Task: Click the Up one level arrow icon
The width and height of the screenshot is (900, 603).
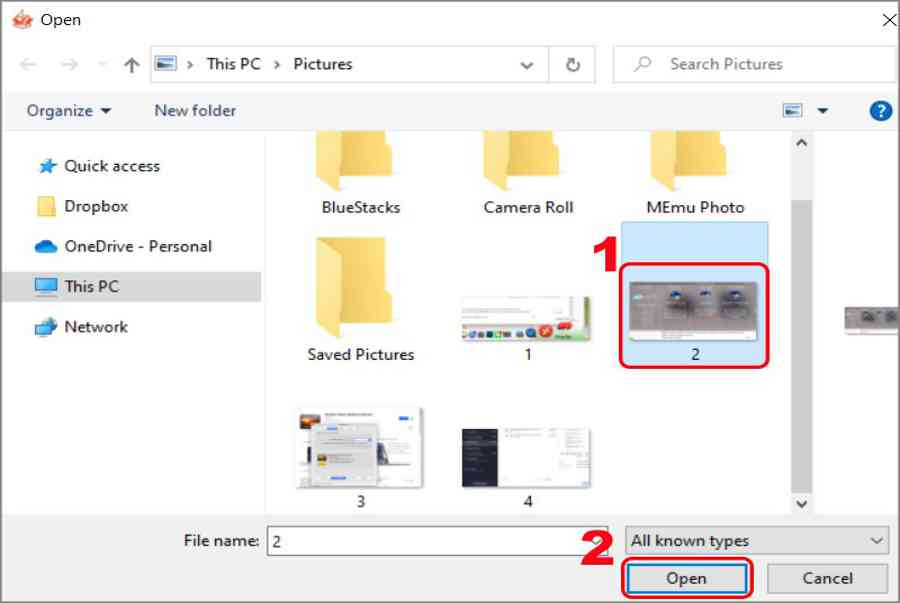Action: 131,65
